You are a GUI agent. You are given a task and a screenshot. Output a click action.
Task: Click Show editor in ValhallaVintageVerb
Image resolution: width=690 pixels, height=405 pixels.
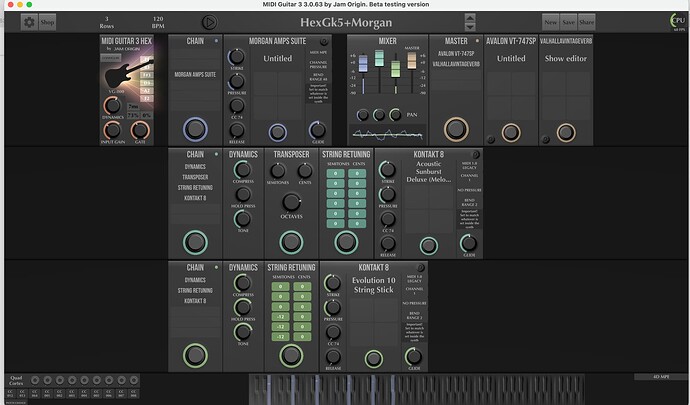565,58
